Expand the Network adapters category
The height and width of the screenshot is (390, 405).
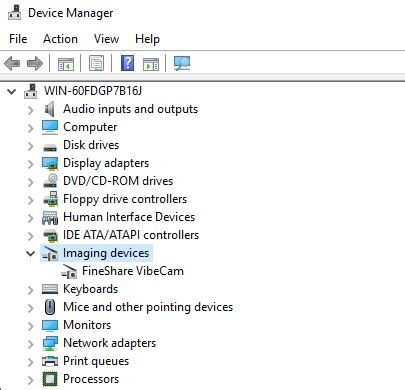tap(30, 344)
